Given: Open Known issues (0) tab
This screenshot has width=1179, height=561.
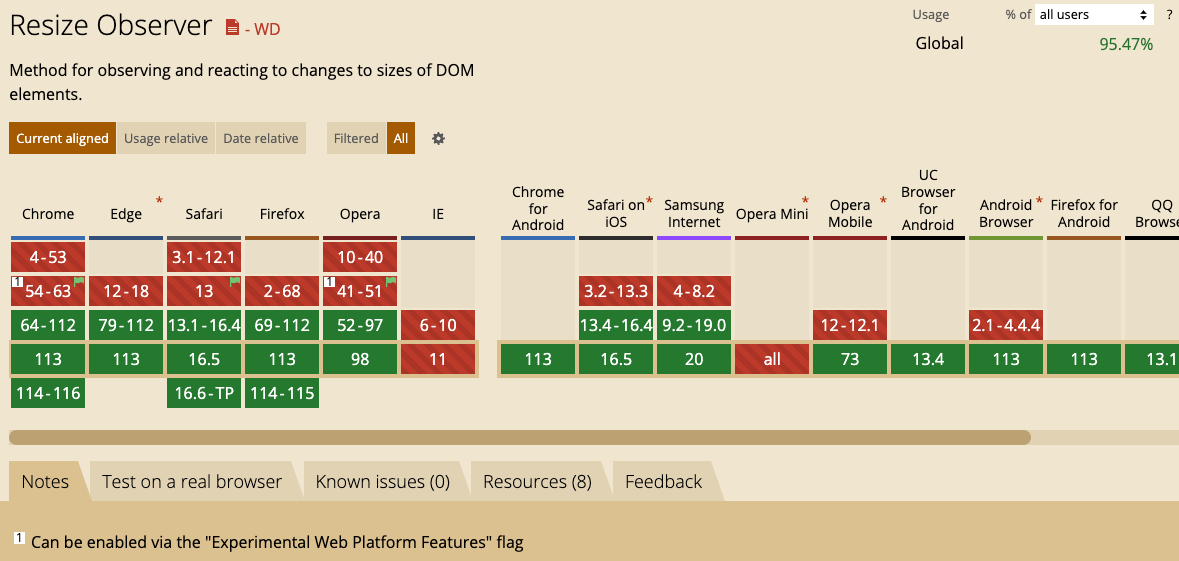Looking at the screenshot, I should (x=383, y=481).
